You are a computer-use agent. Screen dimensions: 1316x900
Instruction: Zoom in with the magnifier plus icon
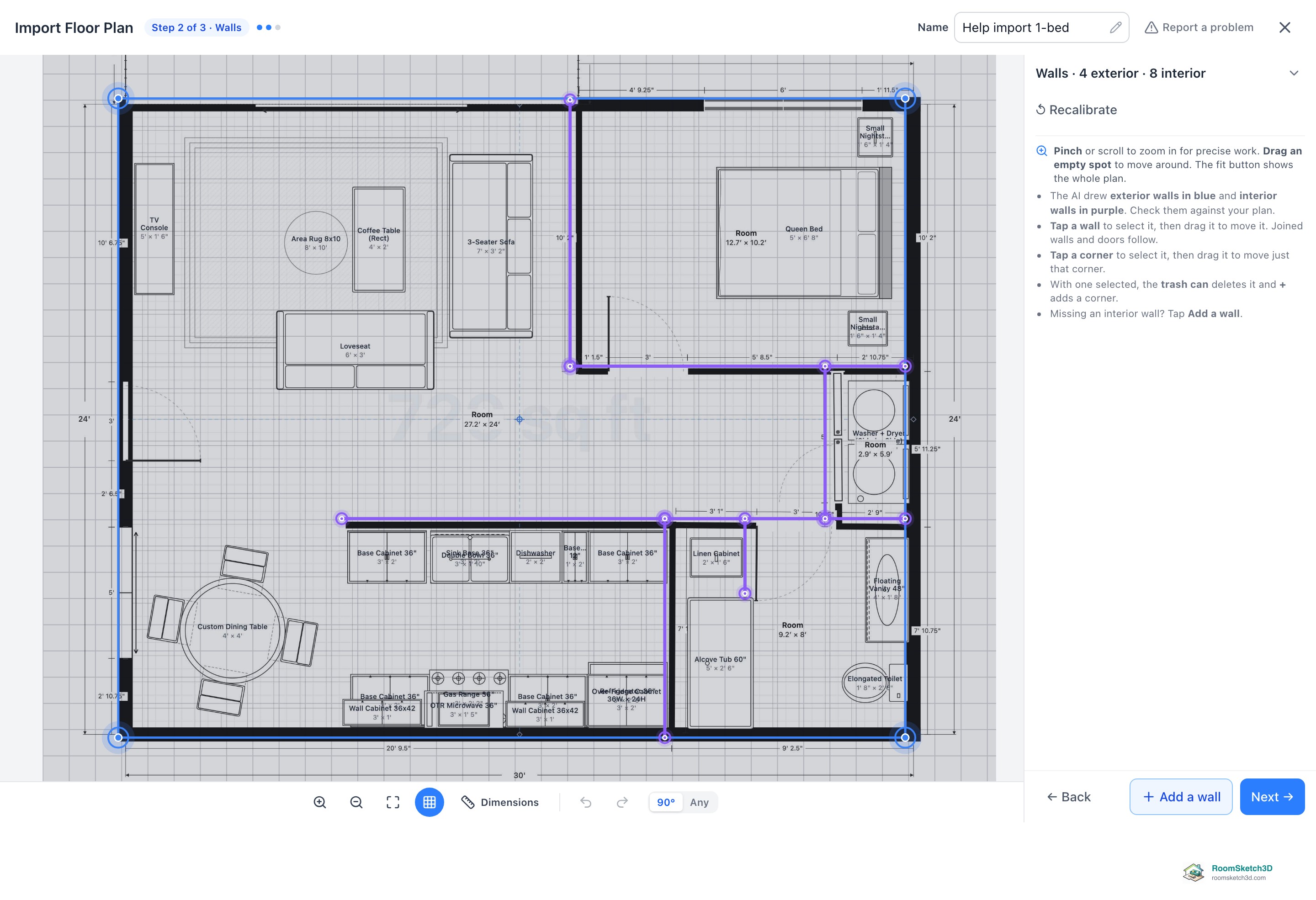tap(320, 802)
